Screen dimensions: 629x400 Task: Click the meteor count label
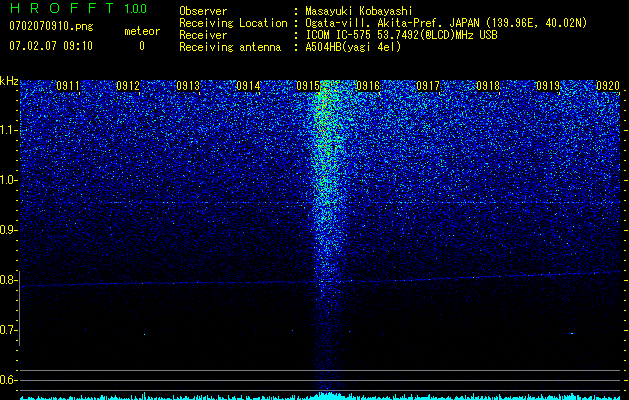[x=142, y=31]
